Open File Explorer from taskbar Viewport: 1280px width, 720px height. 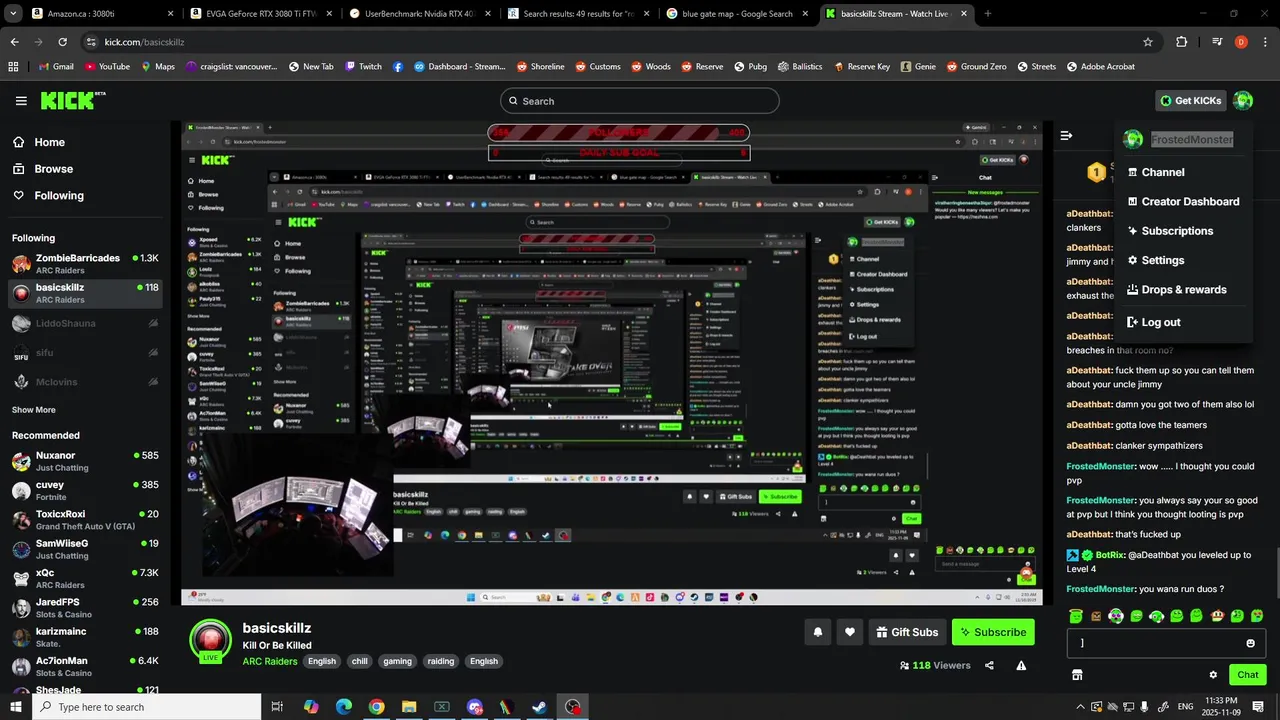tap(409, 707)
